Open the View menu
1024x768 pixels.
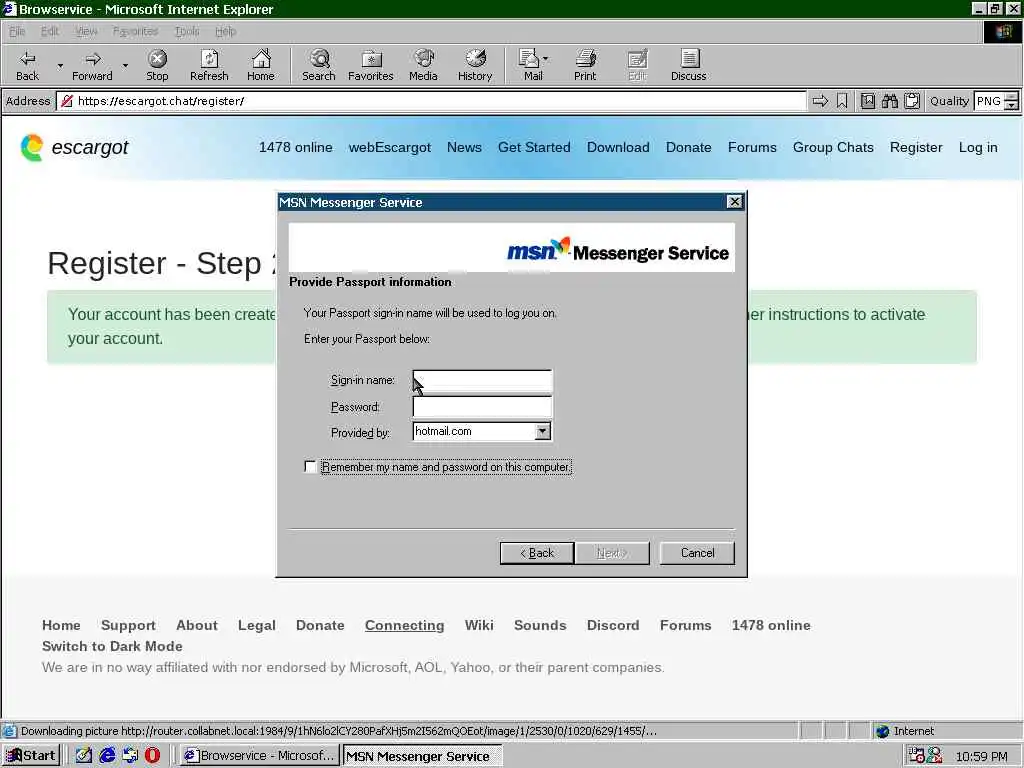[x=86, y=31]
